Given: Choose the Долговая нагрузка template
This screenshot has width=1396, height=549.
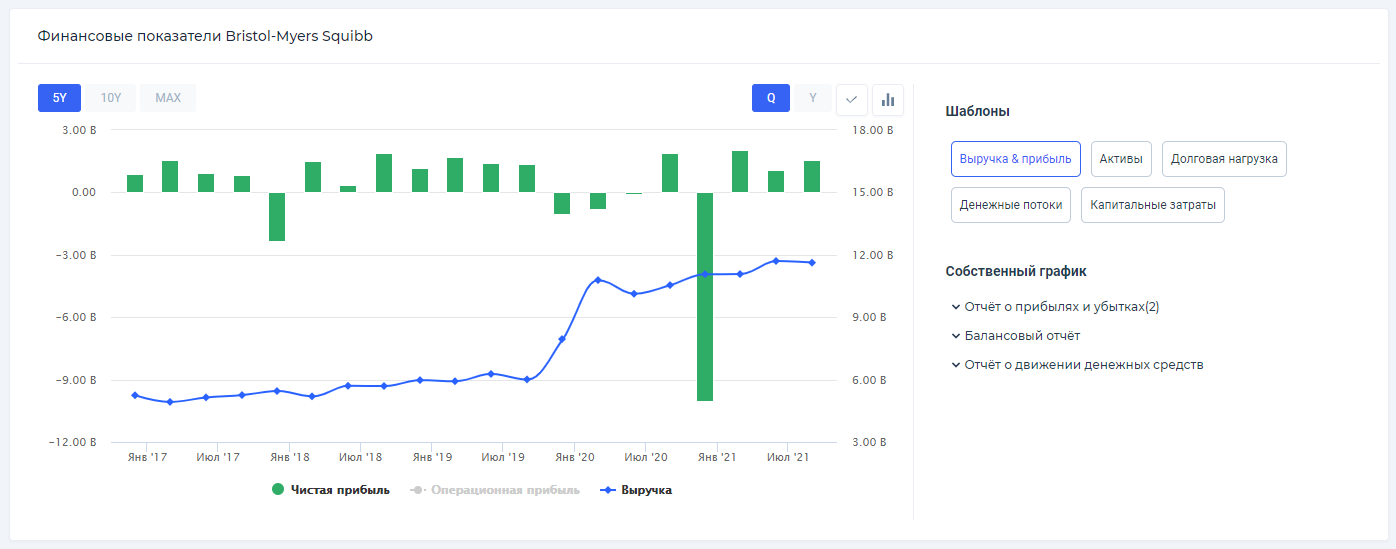Looking at the screenshot, I should click(x=1224, y=159).
